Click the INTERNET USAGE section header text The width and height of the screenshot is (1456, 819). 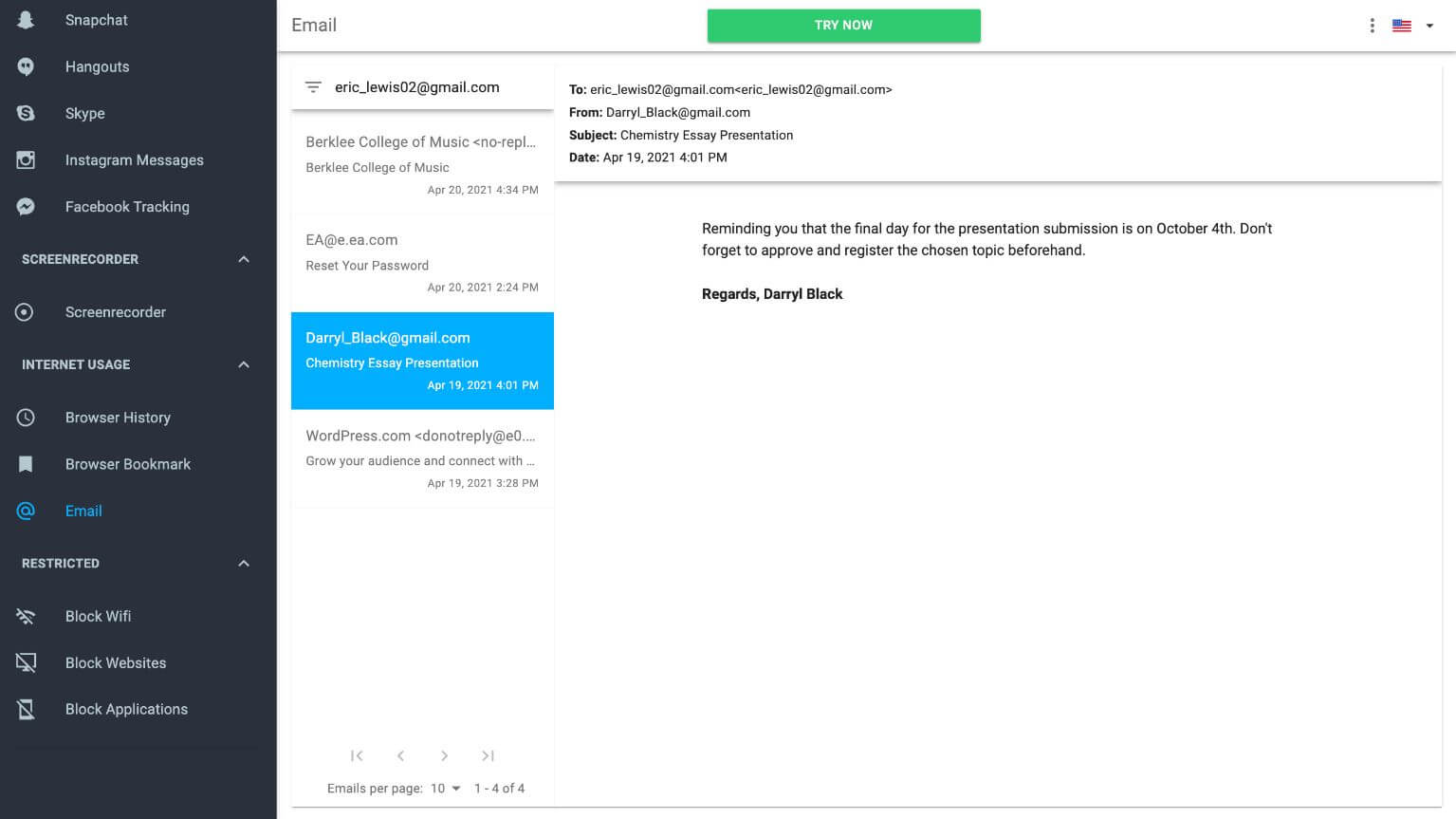tap(76, 364)
